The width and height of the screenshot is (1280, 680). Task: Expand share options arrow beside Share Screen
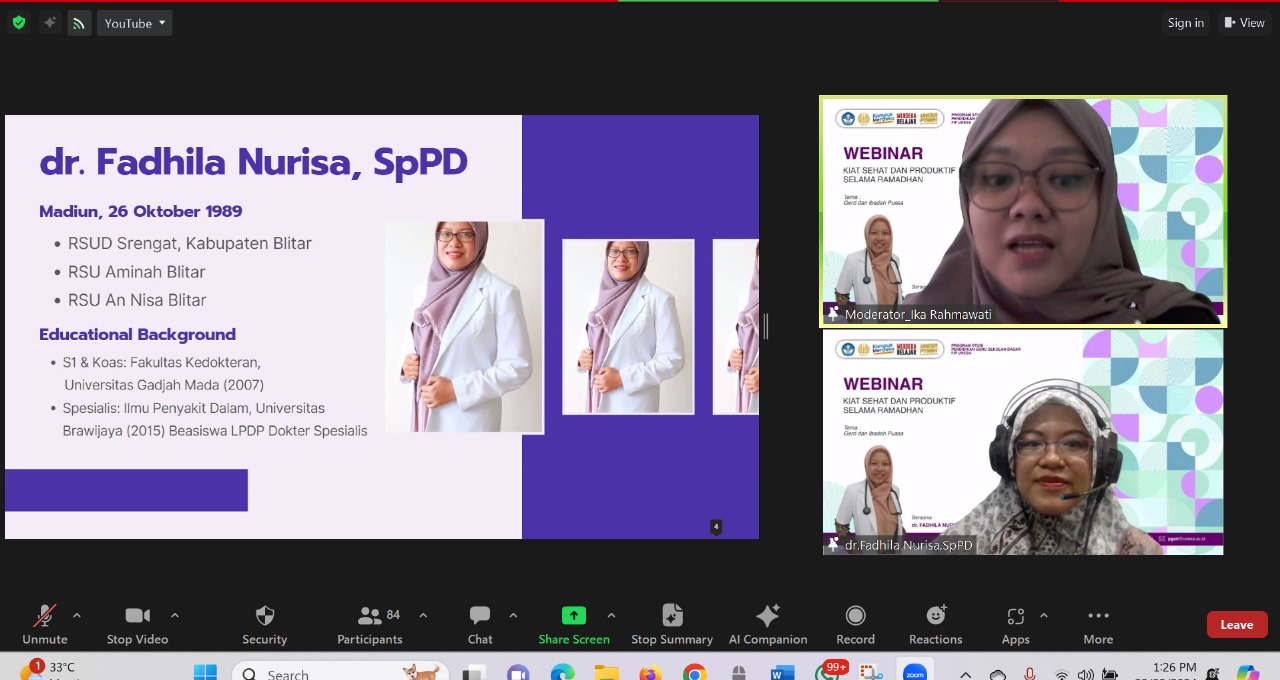(611, 616)
